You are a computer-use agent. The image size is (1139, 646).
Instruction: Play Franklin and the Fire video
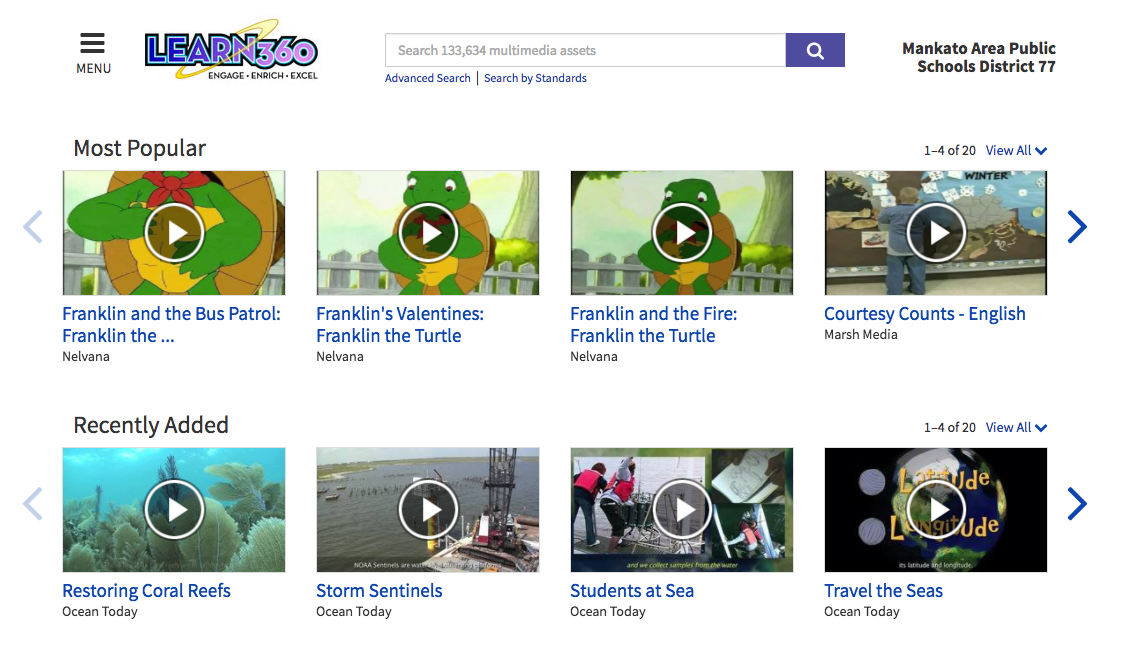click(x=682, y=233)
